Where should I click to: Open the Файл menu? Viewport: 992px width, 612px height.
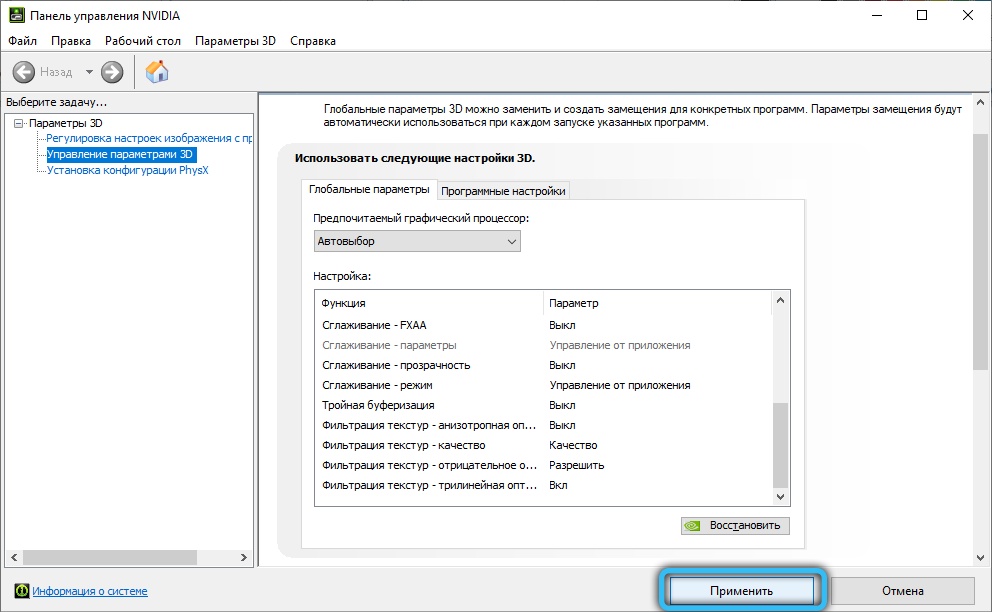click(x=22, y=41)
